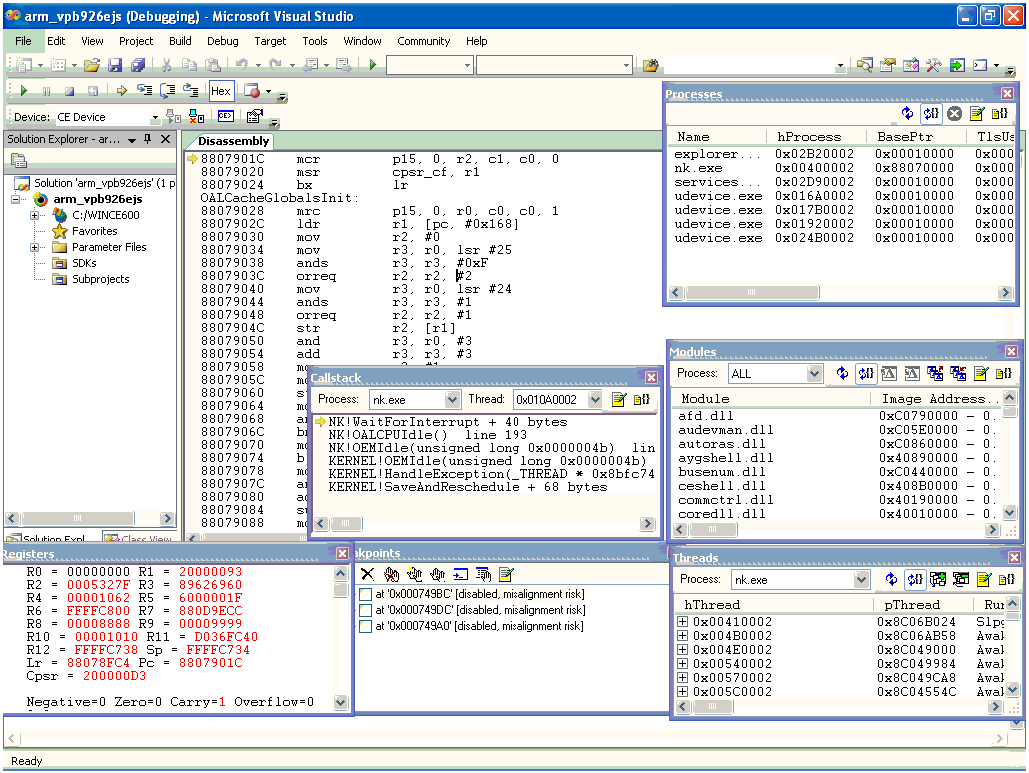
Task: Enable the breakpoint checkbox at address 0x000749BC
Action: point(366,592)
